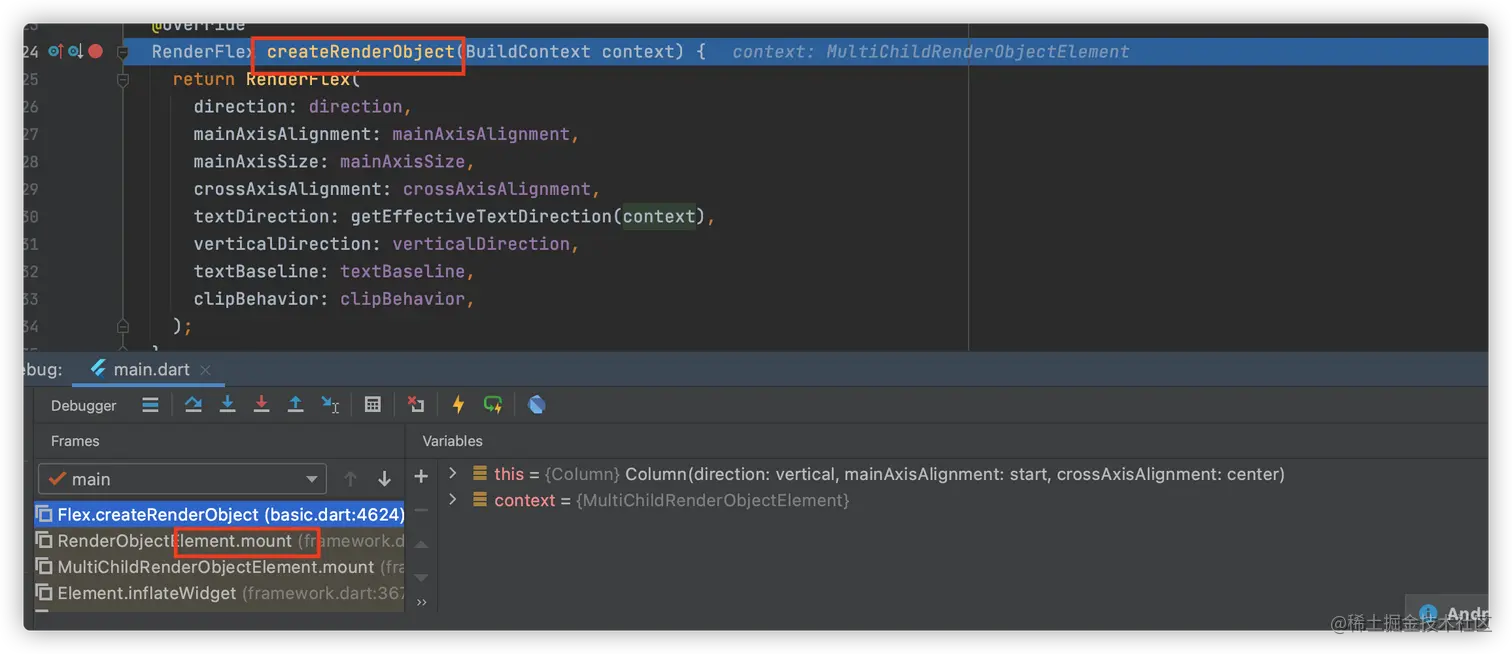Click the 'direction: direction,' code line
The width and height of the screenshot is (1512, 654).
point(303,106)
